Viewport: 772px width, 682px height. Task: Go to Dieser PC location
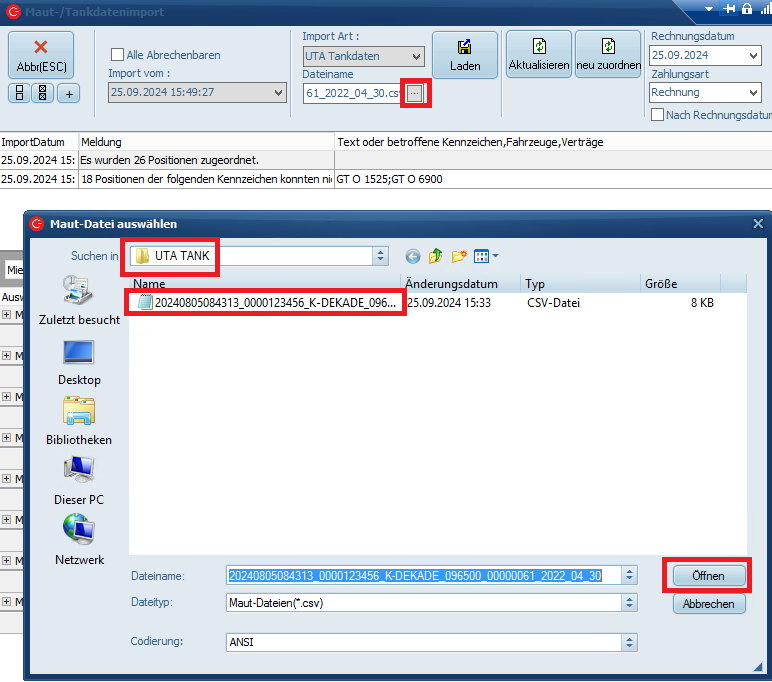[78, 478]
